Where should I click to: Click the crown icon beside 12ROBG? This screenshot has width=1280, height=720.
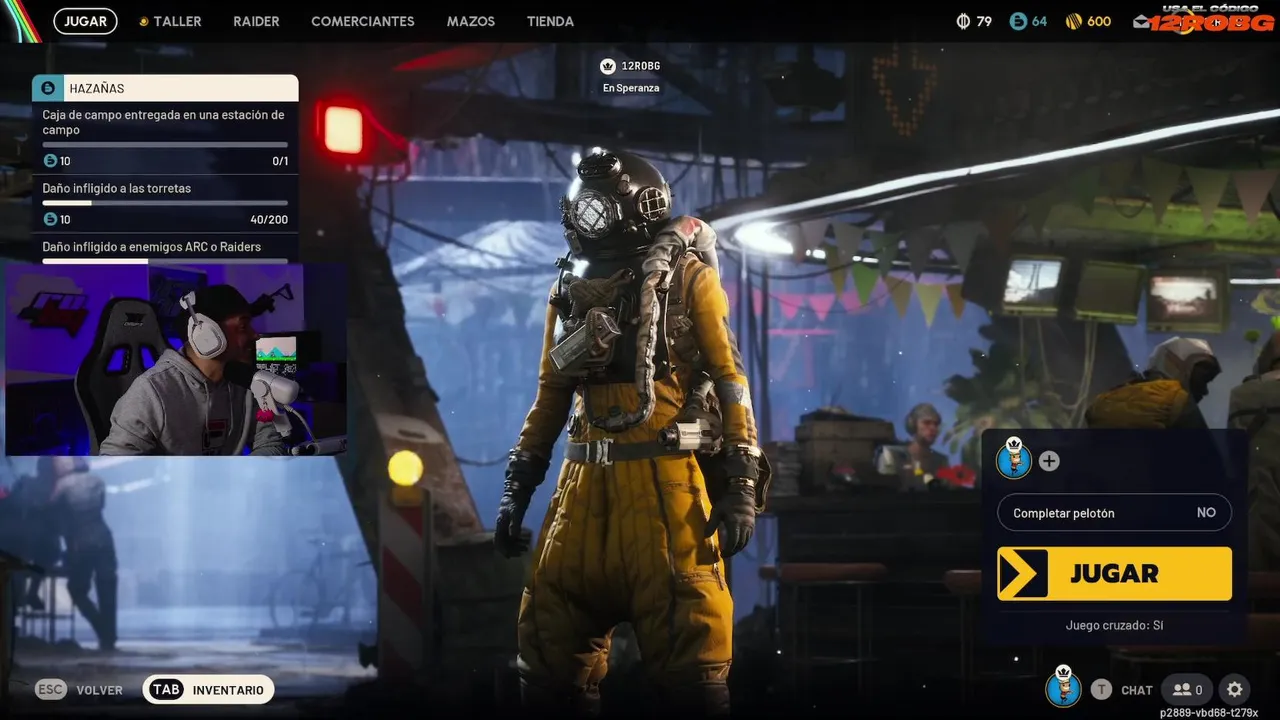pos(607,66)
